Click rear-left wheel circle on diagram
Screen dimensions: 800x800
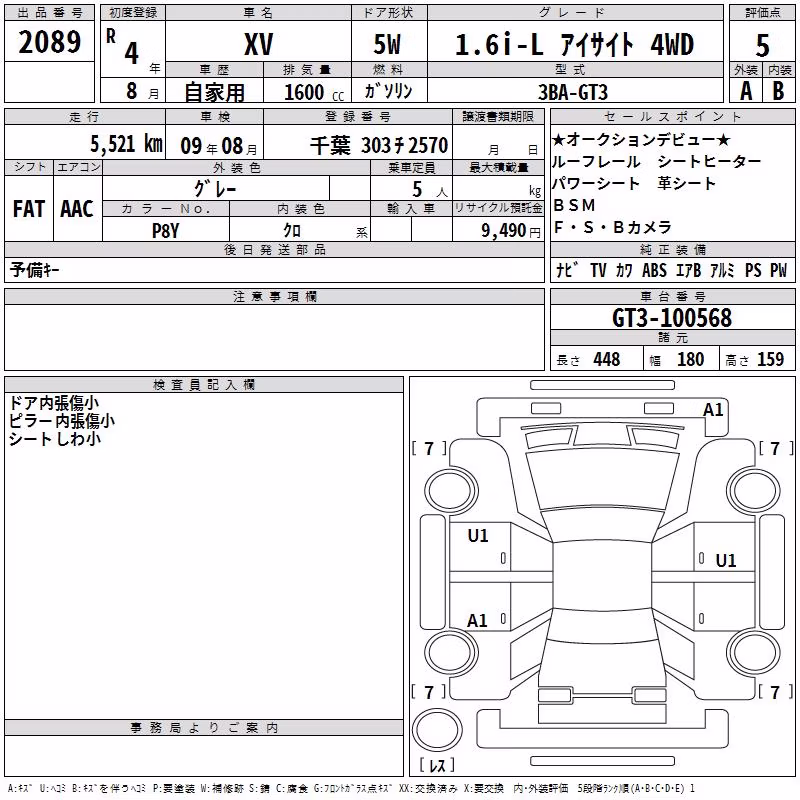tap(451, 652)
